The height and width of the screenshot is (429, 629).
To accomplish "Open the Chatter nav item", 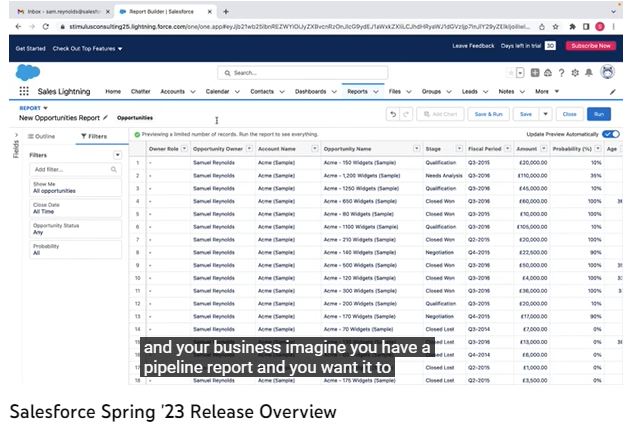I will pos(140,91).
